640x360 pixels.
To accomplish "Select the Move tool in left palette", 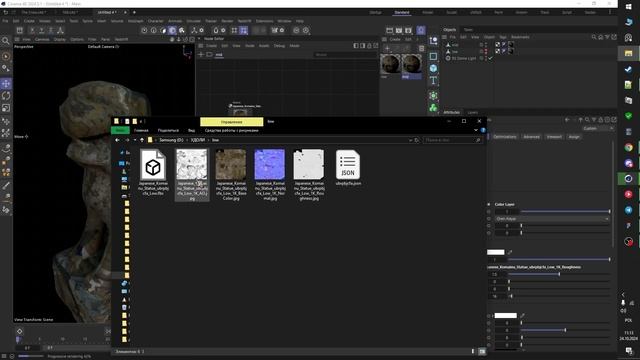I will click(x=6, y=84).
